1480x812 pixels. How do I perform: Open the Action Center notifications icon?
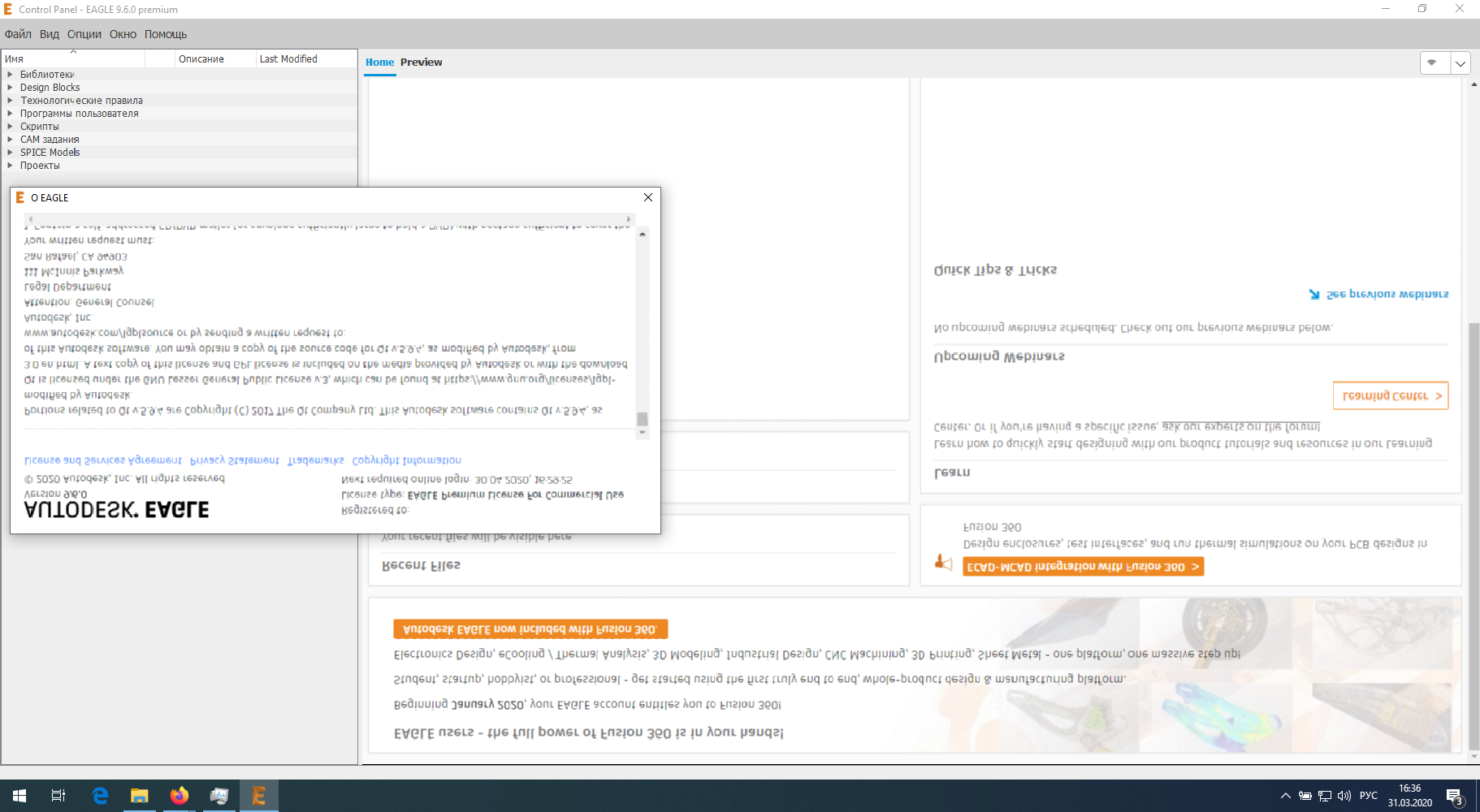tap(1453, 796)
